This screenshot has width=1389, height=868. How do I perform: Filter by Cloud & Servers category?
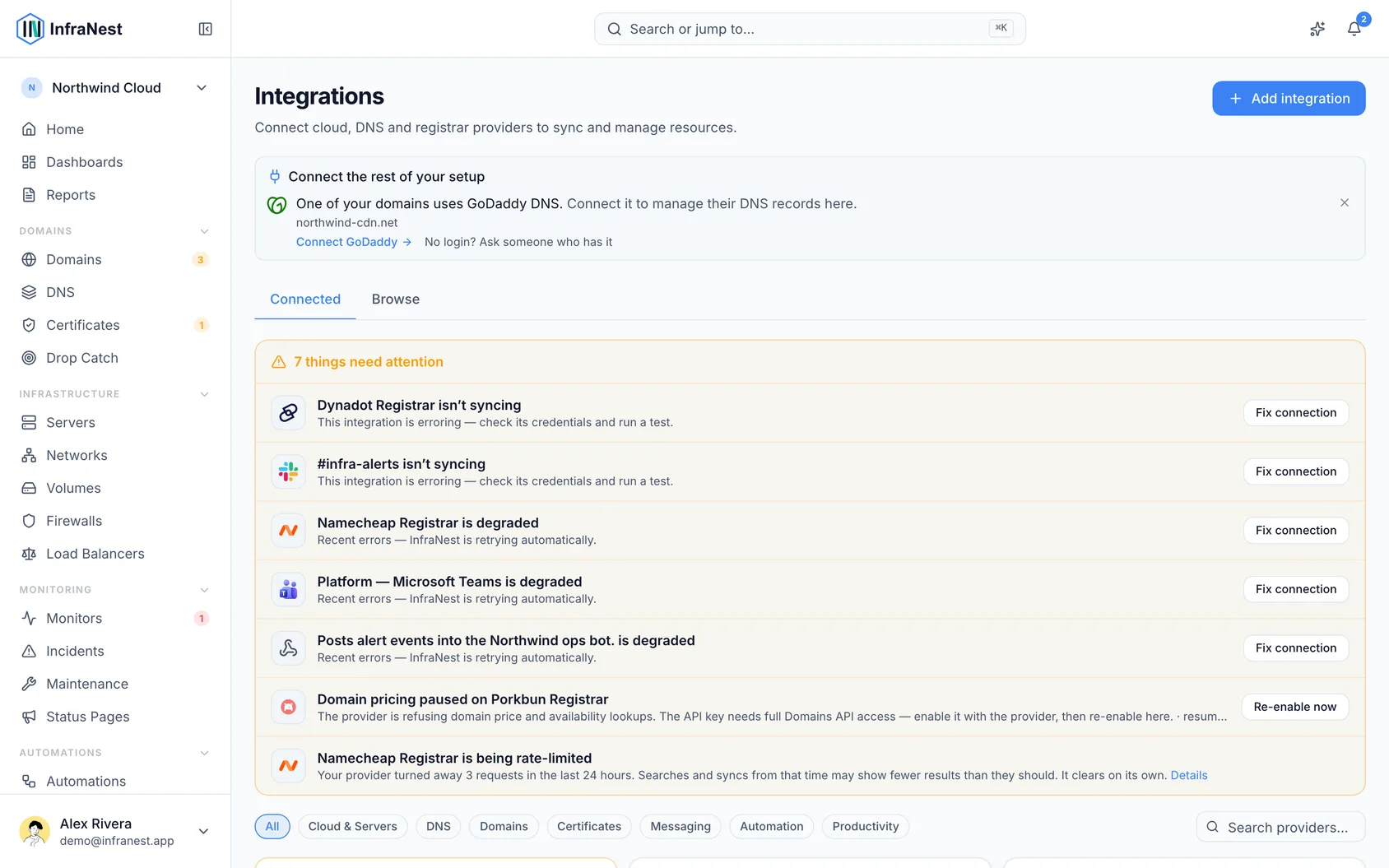click(352, 826)
